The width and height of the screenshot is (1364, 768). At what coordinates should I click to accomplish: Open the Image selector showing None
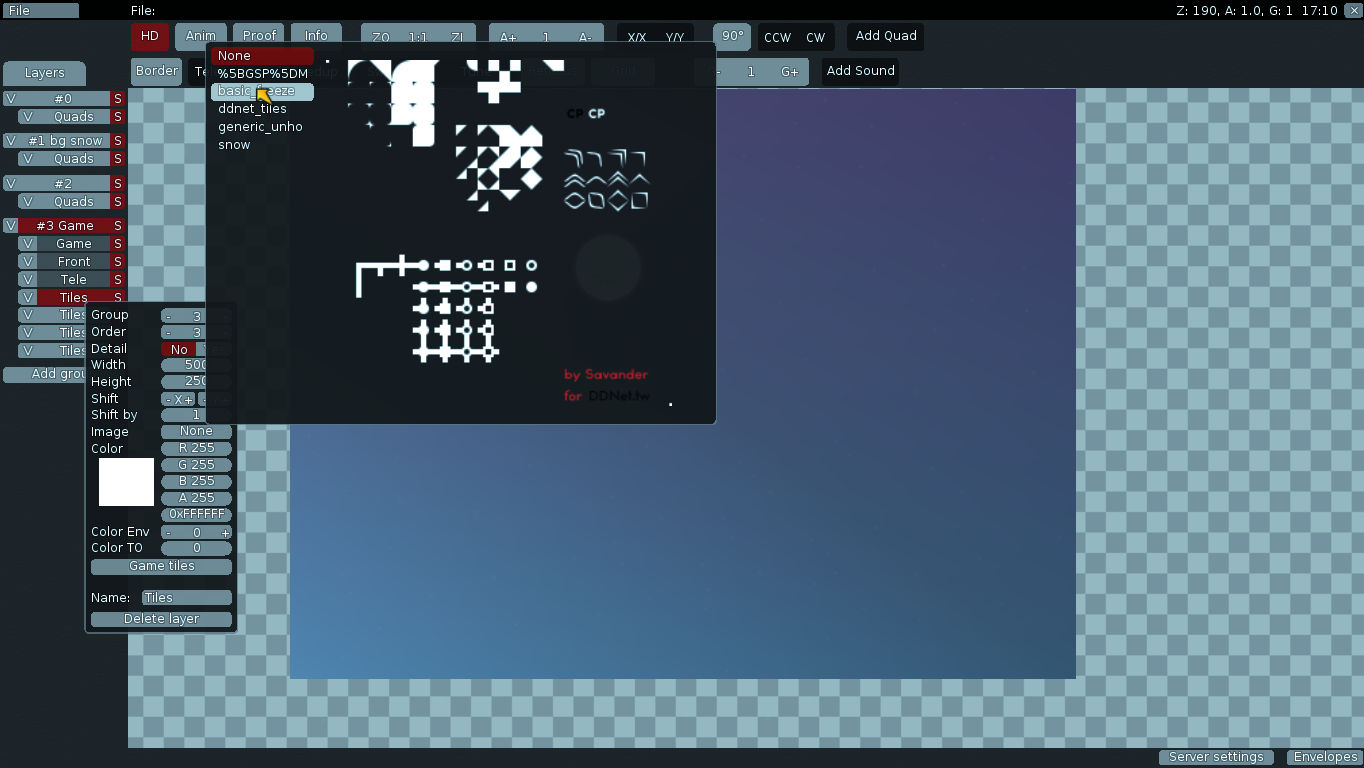tap(196, 432)
